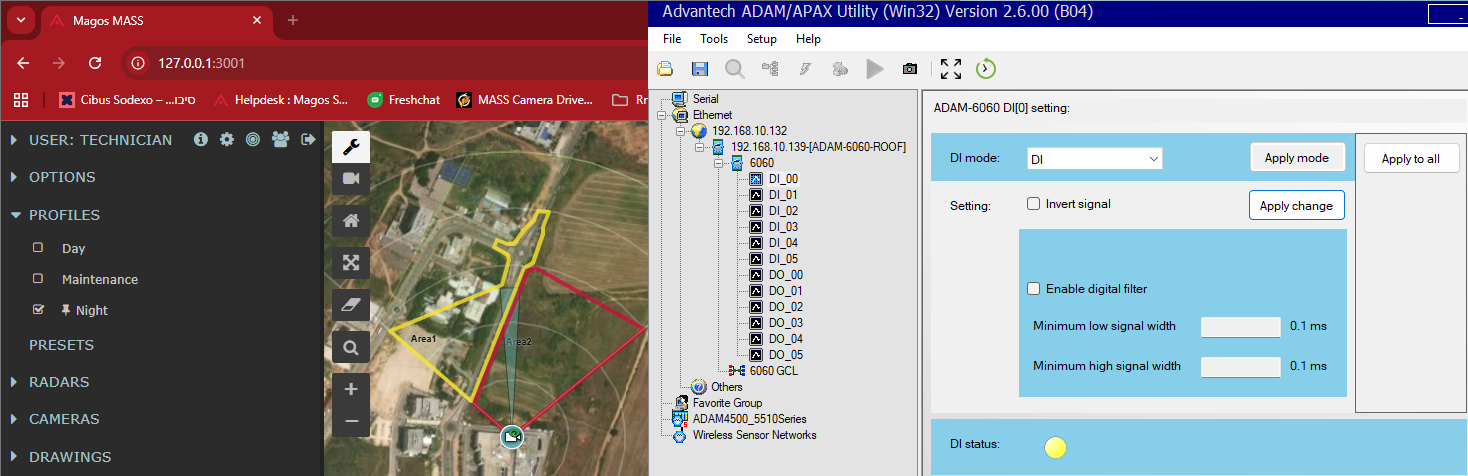Toggle fullscreen arrows button on the map toolbar
The height and width of the screenshot is (476, 1468).
coord(351,262)
